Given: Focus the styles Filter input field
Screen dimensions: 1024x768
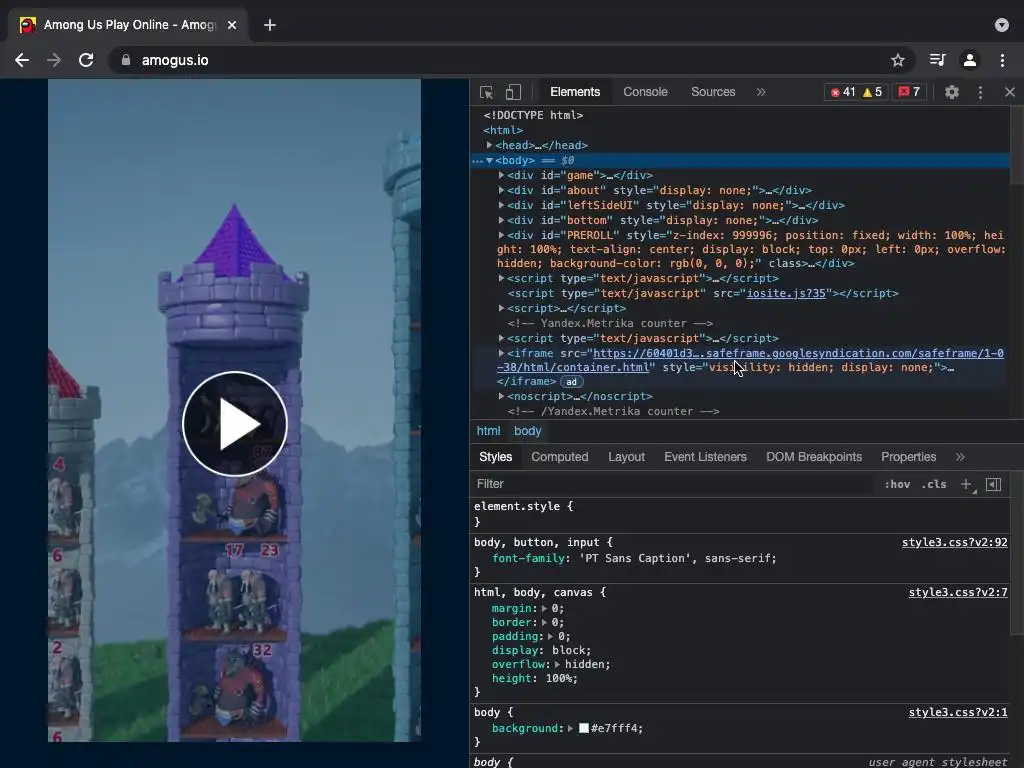Looking at the screenshot, I should pyautogui.click(x=673, y=484).
